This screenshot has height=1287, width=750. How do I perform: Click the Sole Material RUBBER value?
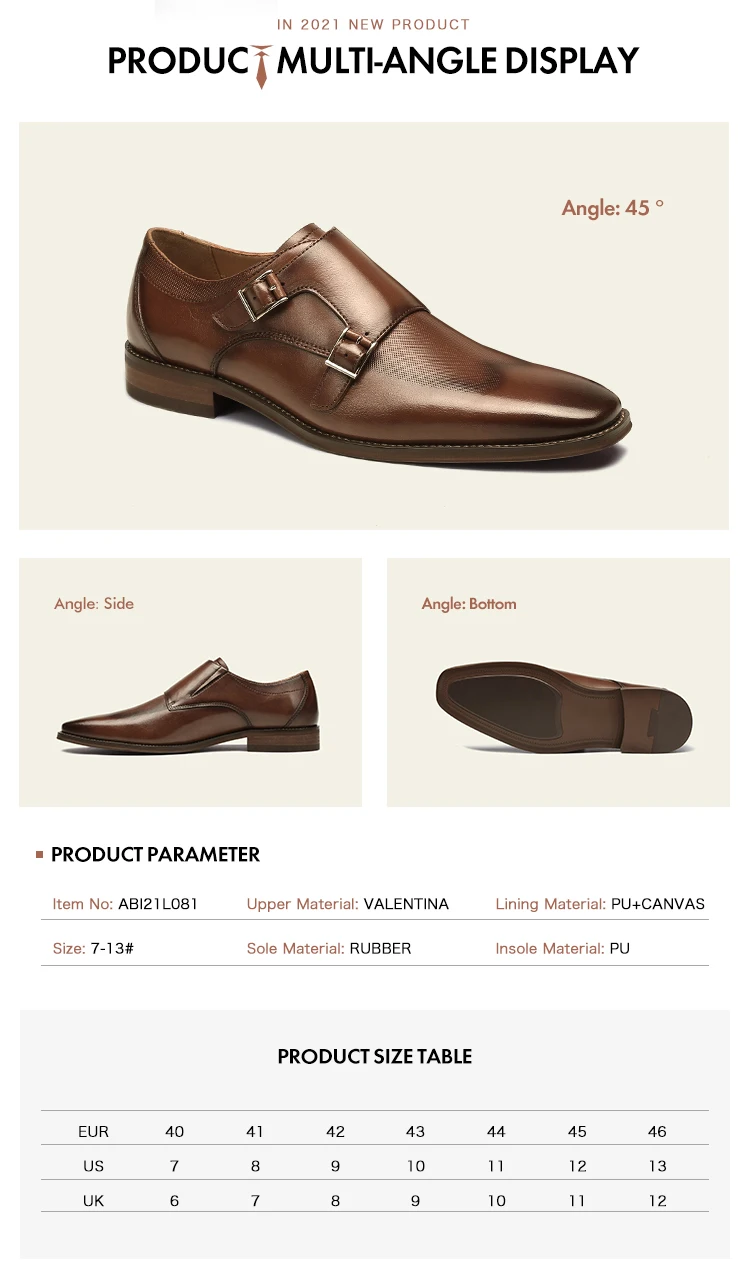(380, 948)
